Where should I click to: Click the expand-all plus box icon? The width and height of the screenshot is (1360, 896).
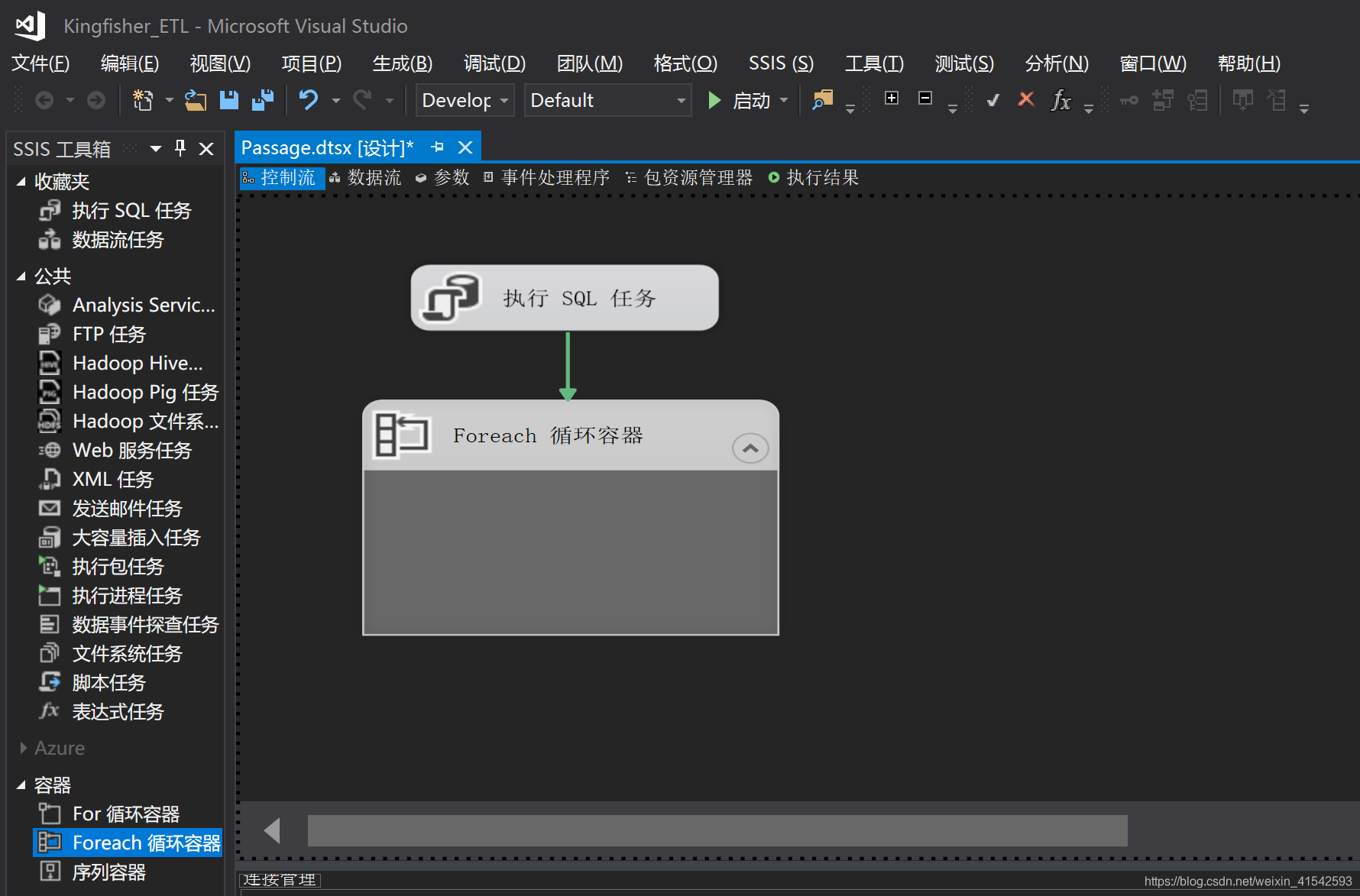892,98
